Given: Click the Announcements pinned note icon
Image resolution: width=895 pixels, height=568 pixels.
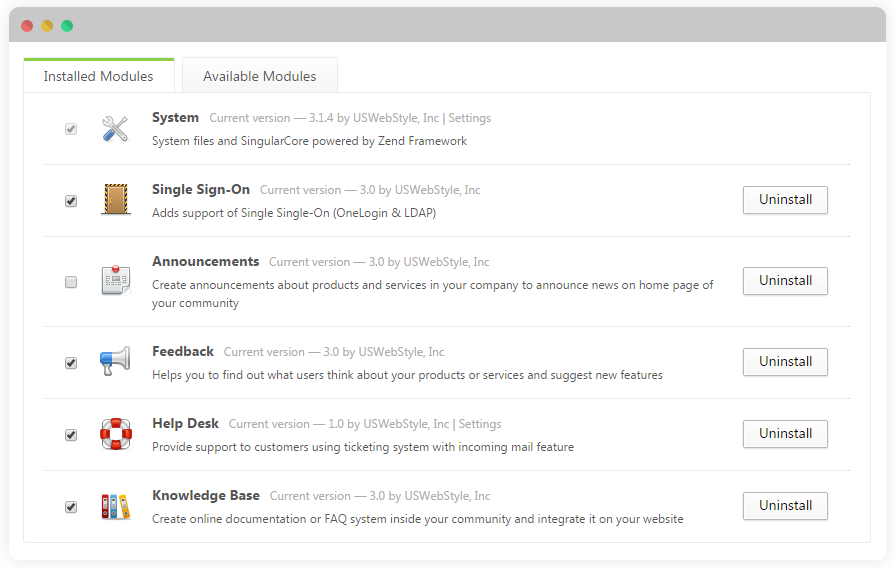Looking at the screenshot, I should (116, 280).
